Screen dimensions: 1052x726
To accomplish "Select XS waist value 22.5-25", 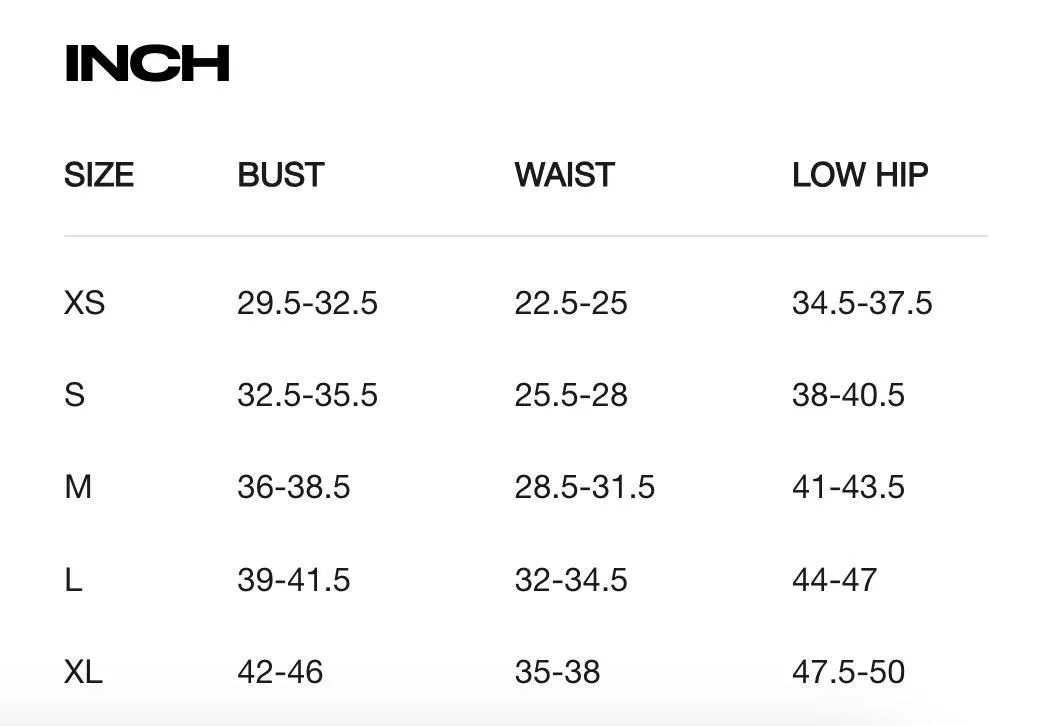I will [571, 303].
